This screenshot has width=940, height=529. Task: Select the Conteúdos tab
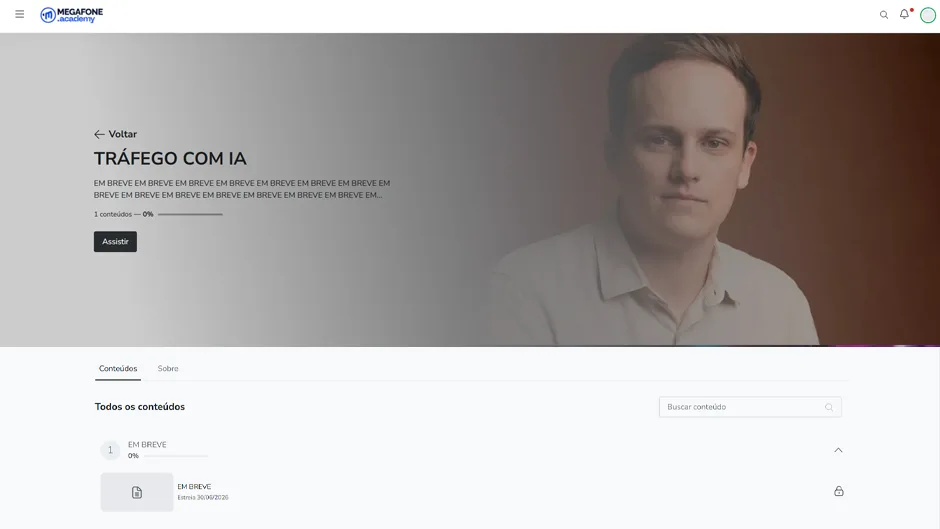(x=118, y=369)
